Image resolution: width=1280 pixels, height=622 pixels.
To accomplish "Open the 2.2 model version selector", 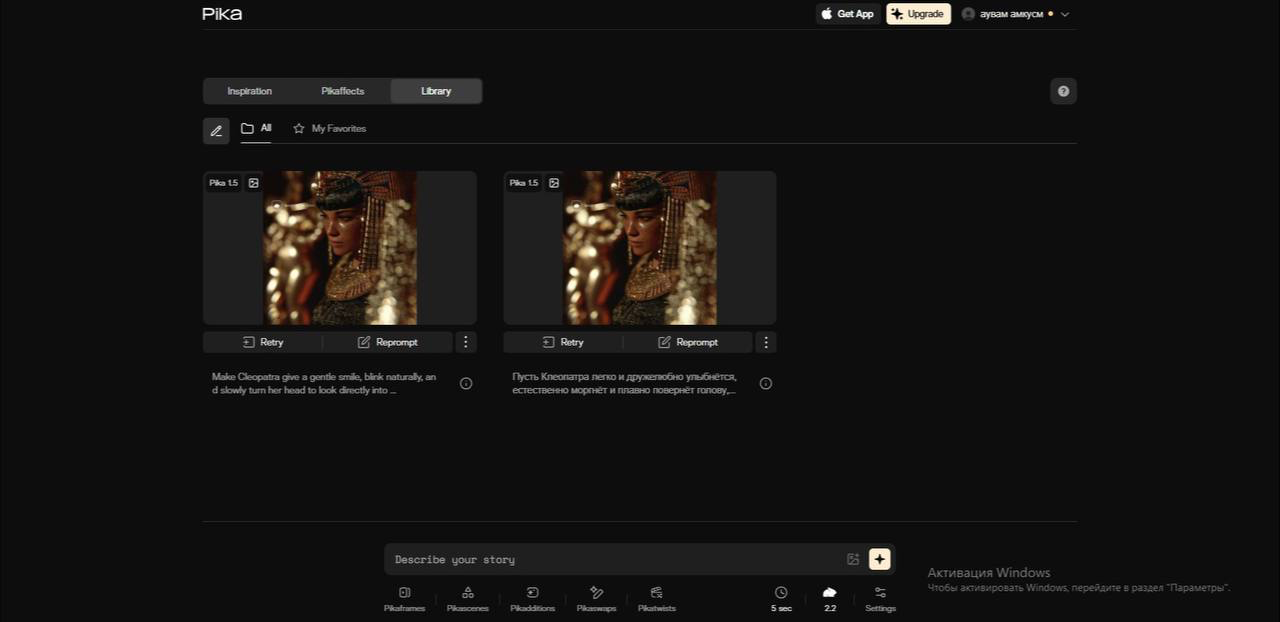I will click(830, 600).
